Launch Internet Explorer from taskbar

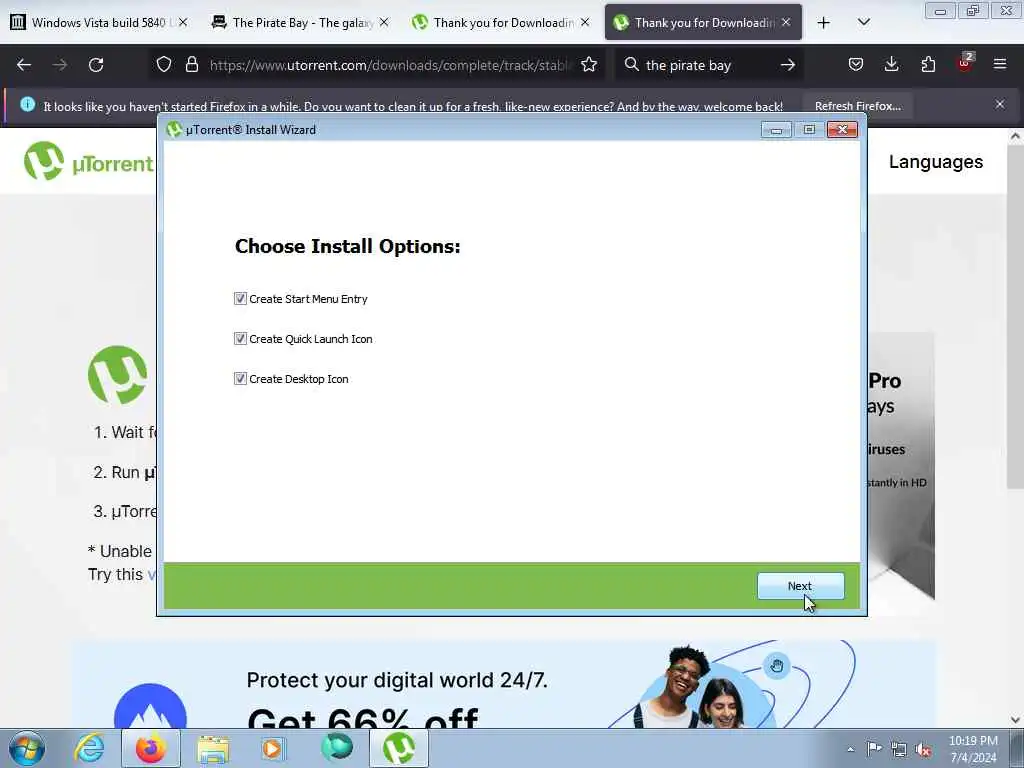[x=89, y=748]
